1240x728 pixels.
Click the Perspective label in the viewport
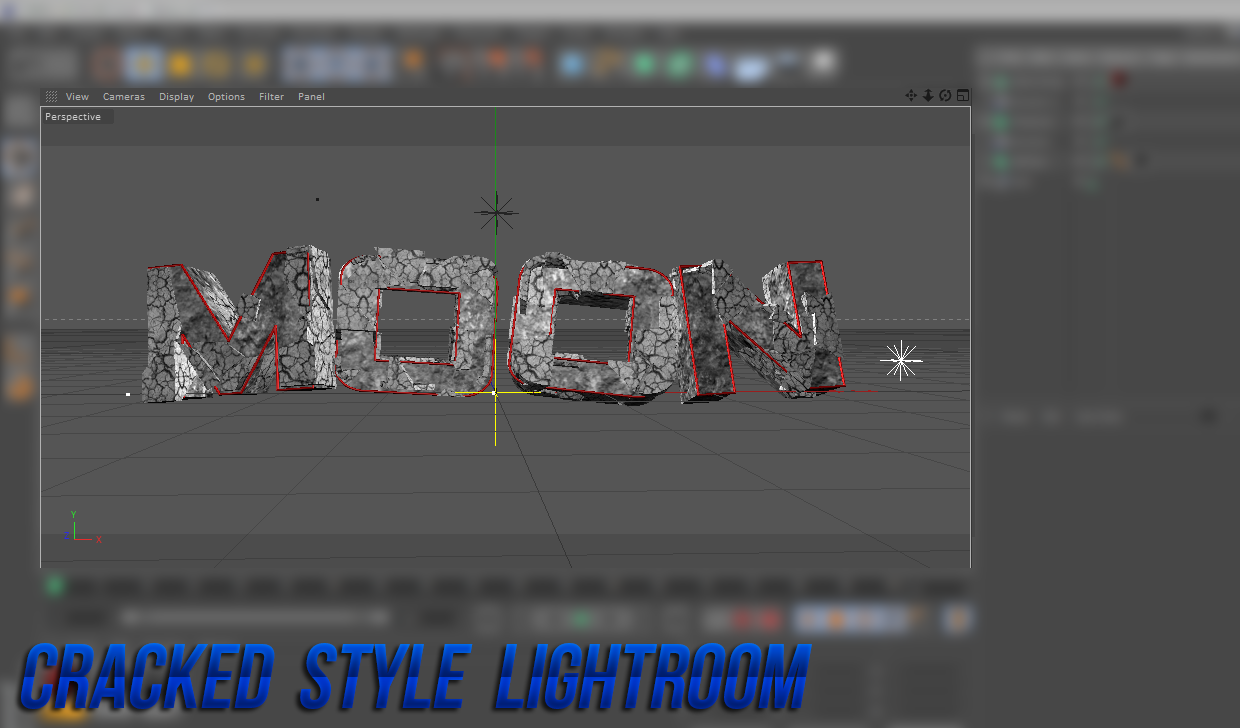click(x=72, y=116)
